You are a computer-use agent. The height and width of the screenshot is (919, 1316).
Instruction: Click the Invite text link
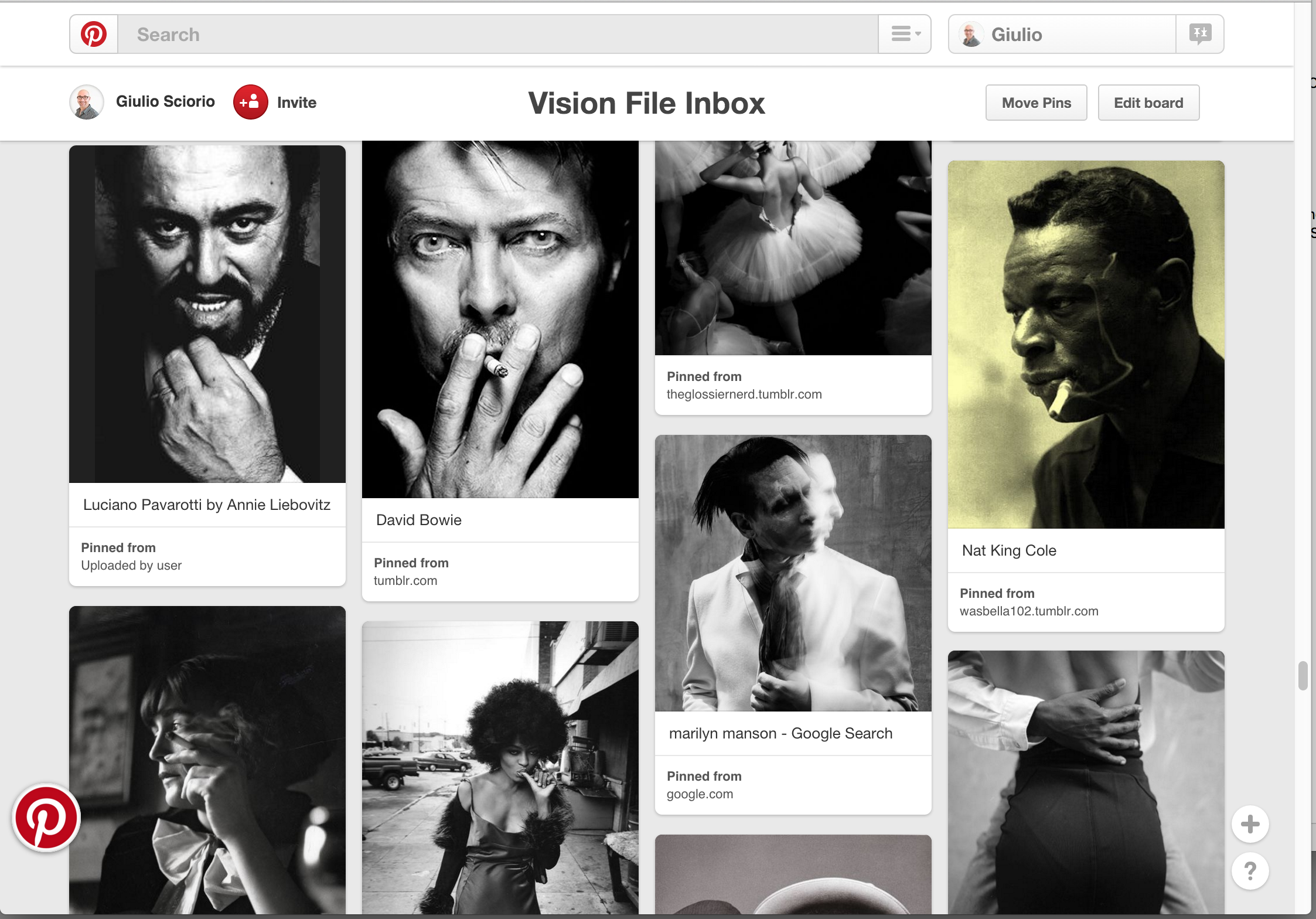click(296, 103)
